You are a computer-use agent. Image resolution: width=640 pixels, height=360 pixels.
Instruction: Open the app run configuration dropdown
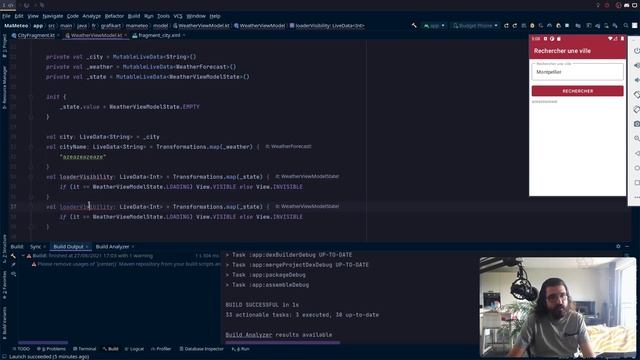pyautogui.click(x=434, y=25)
